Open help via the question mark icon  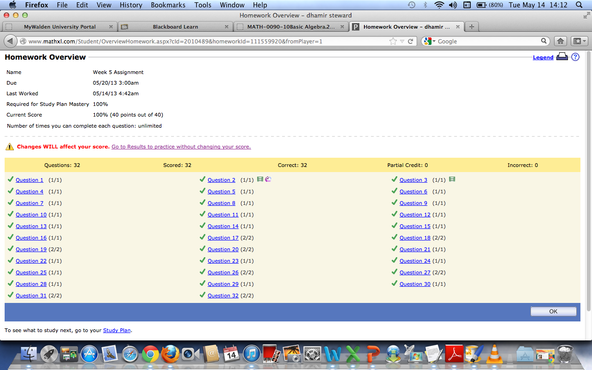[575, 57]
